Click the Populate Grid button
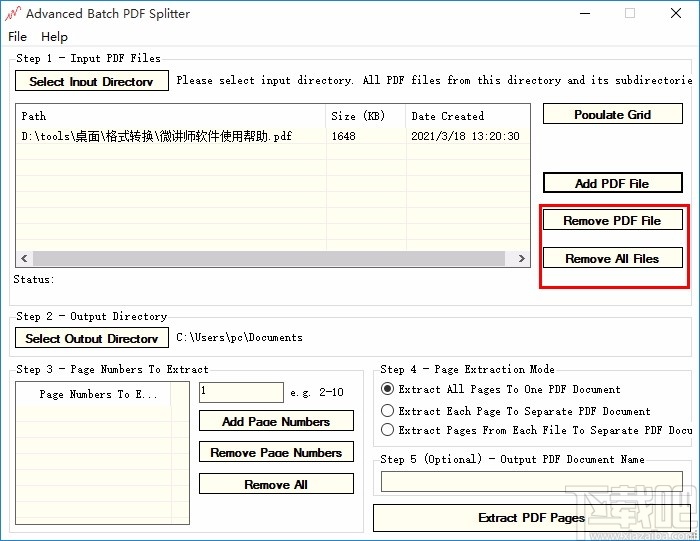This screenshot has height=541, width=700. [612, 114]
